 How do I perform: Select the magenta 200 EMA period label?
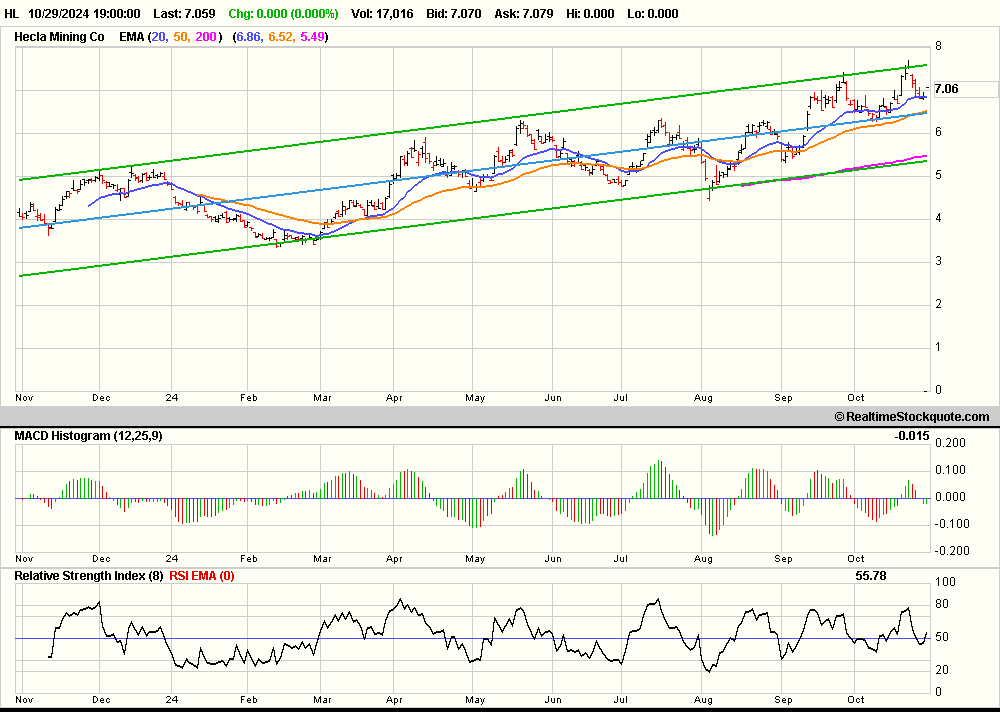tap(205, 37)
